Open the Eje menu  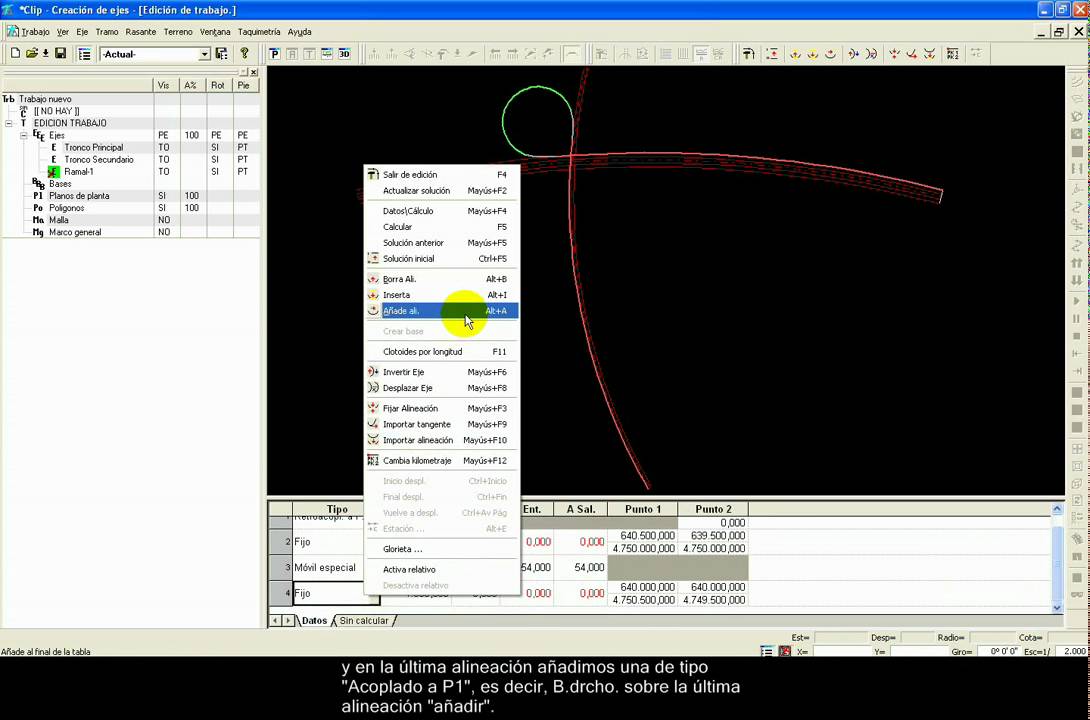pyautogui.click(x=82, y=32)
